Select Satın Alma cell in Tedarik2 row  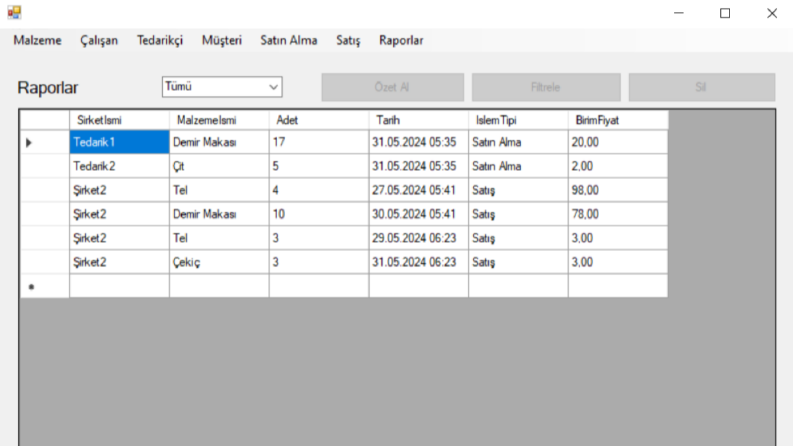coord(518,166)
